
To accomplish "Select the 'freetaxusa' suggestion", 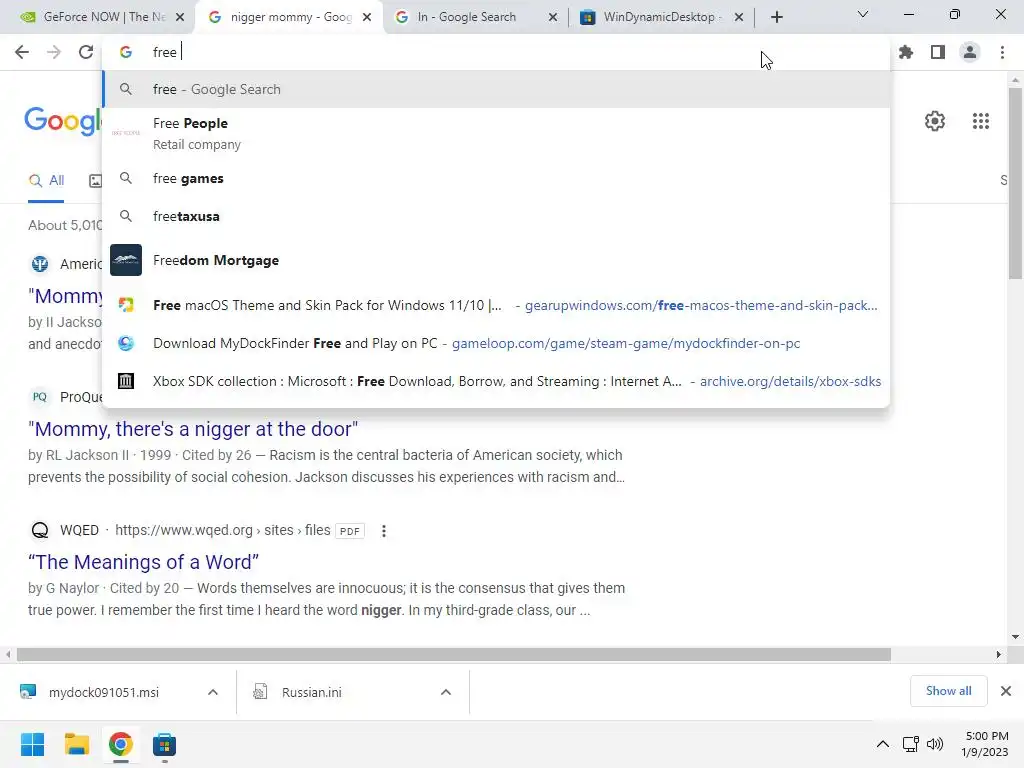I will (496, 216).
